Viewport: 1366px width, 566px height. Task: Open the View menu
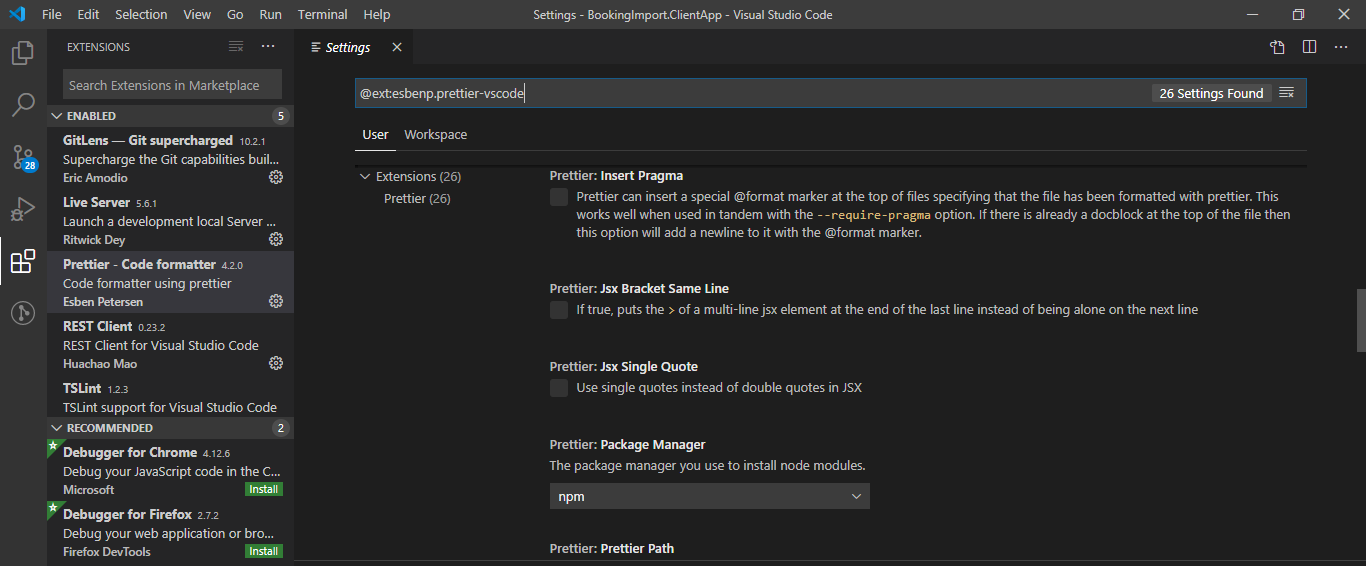pyautogui.click(x=197, y=15)
